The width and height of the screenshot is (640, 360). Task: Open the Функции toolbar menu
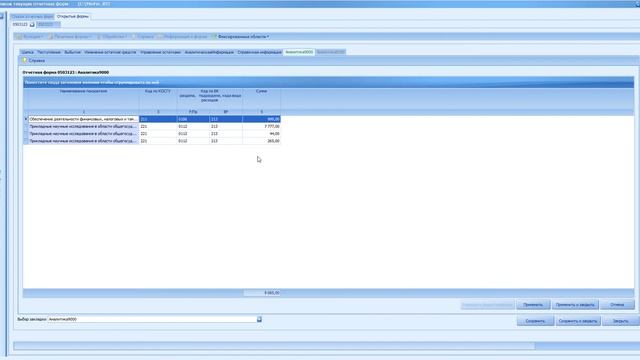click(x=29, y=37)
